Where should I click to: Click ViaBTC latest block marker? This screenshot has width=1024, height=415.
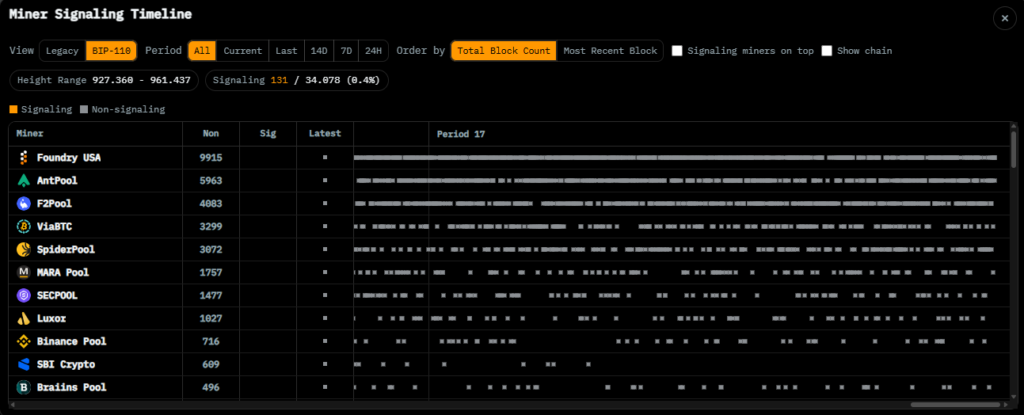coord(325,227)
